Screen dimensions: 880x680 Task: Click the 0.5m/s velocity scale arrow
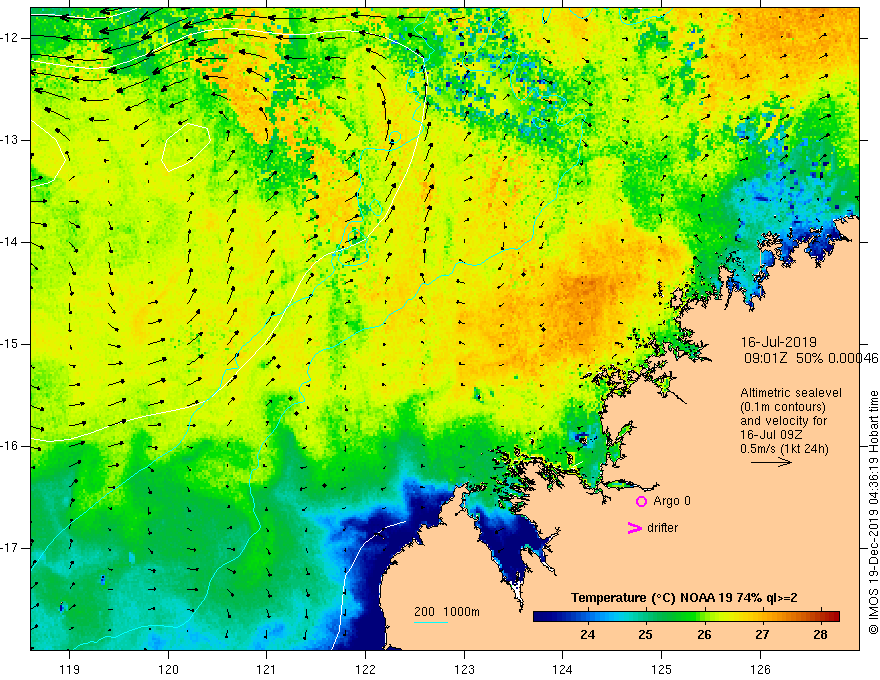click(x=771, y=462)
